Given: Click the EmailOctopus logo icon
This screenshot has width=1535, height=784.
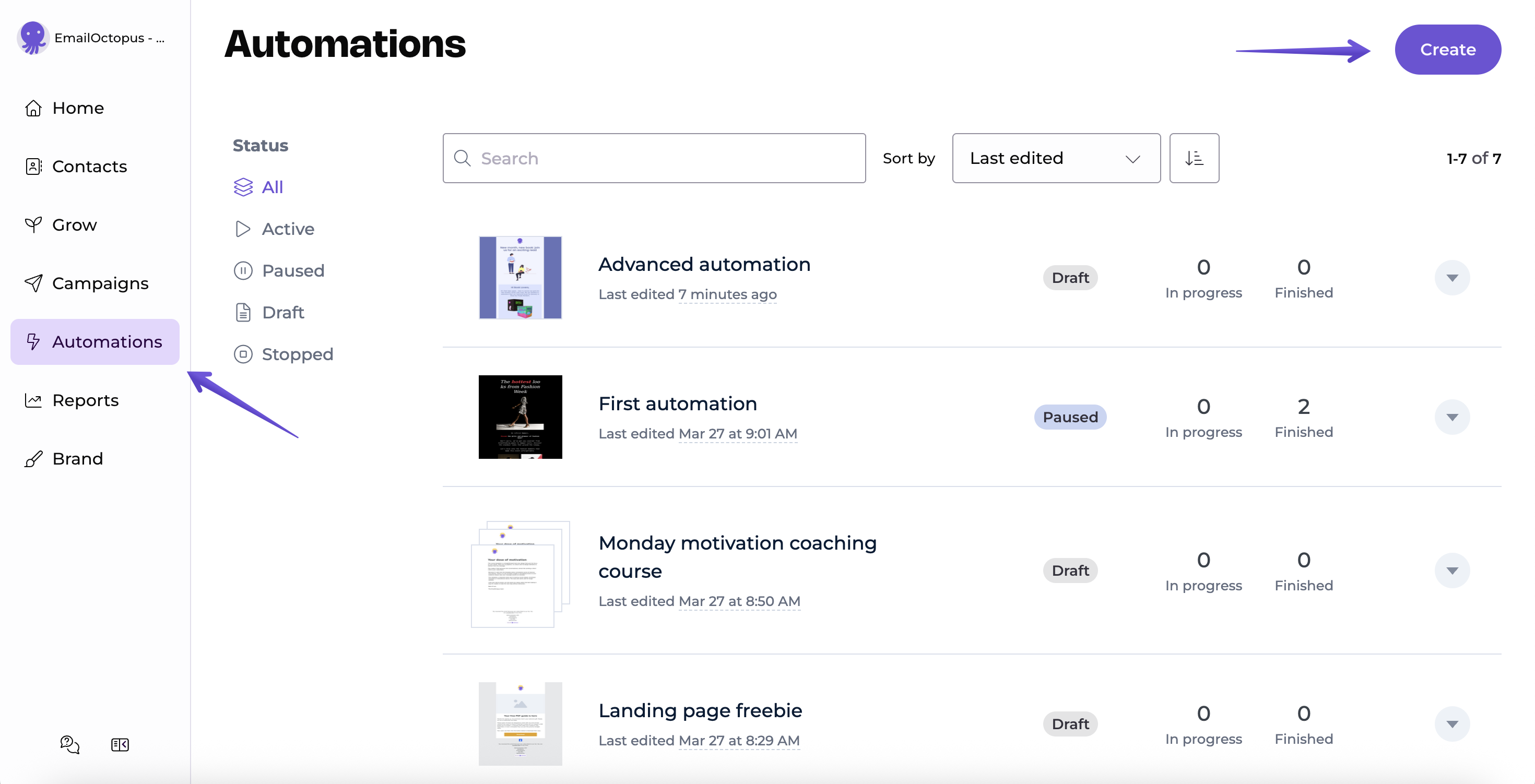Looking at the screenshot, I should [32, 38].
